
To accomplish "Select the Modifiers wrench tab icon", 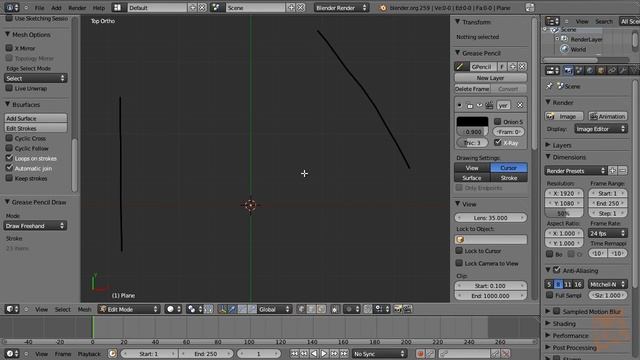I will (x=623, y=71).
